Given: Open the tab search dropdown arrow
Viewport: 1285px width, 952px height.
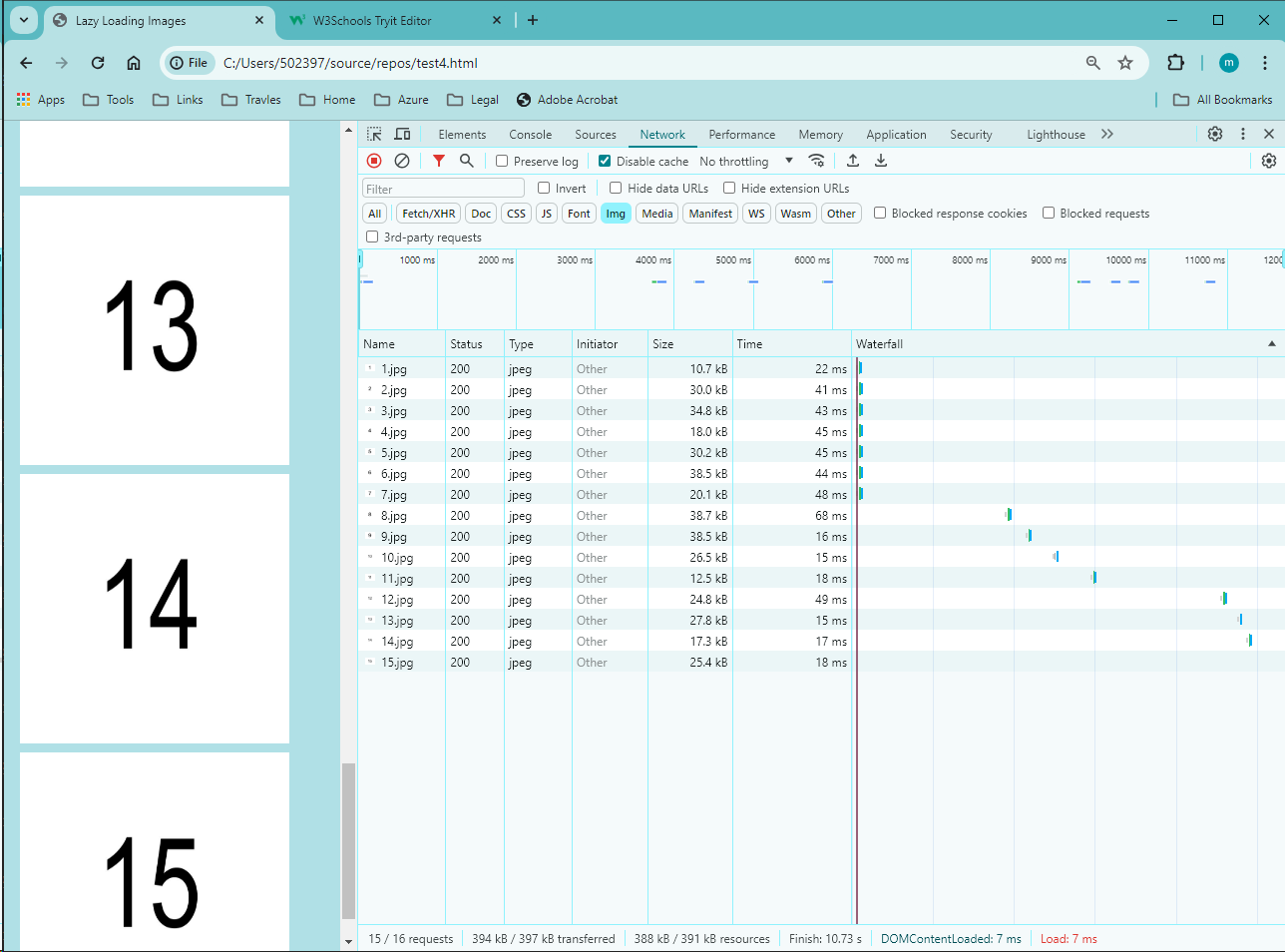Looking at the screenshot, I should 24,20.
